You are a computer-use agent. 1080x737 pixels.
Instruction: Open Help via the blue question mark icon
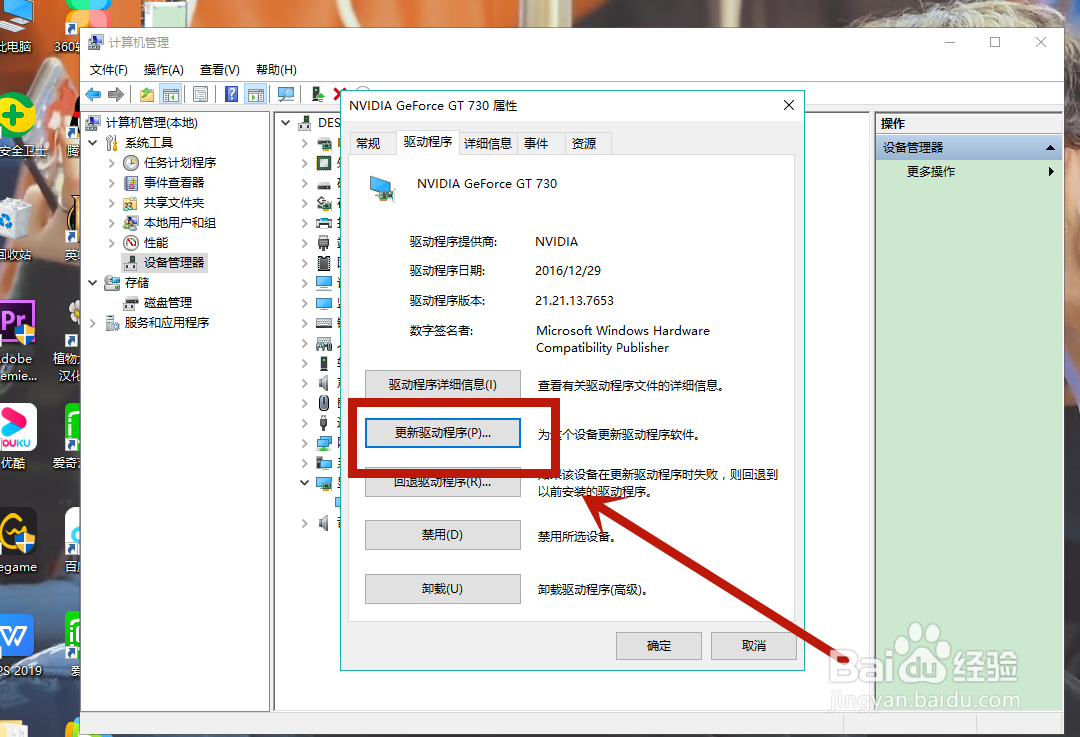click(232, 94)
